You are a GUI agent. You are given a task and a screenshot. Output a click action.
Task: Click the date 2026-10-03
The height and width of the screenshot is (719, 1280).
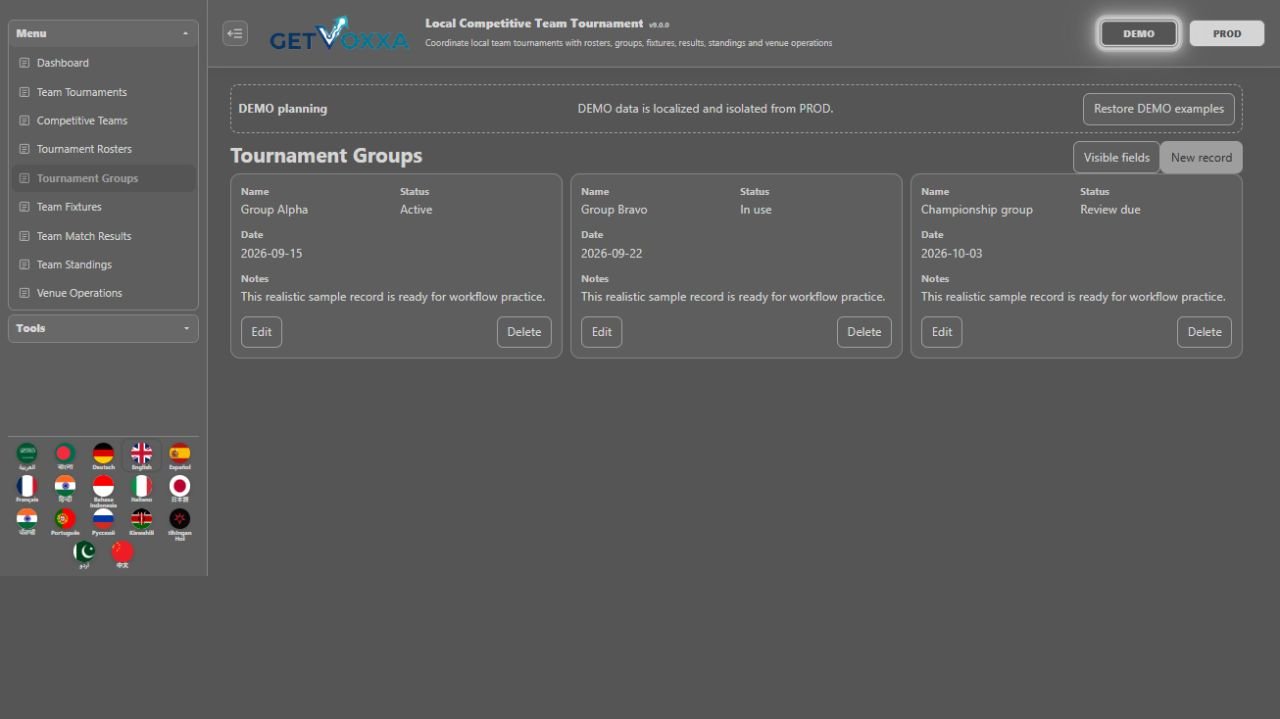pyautogui.click(x=951, y=254)
